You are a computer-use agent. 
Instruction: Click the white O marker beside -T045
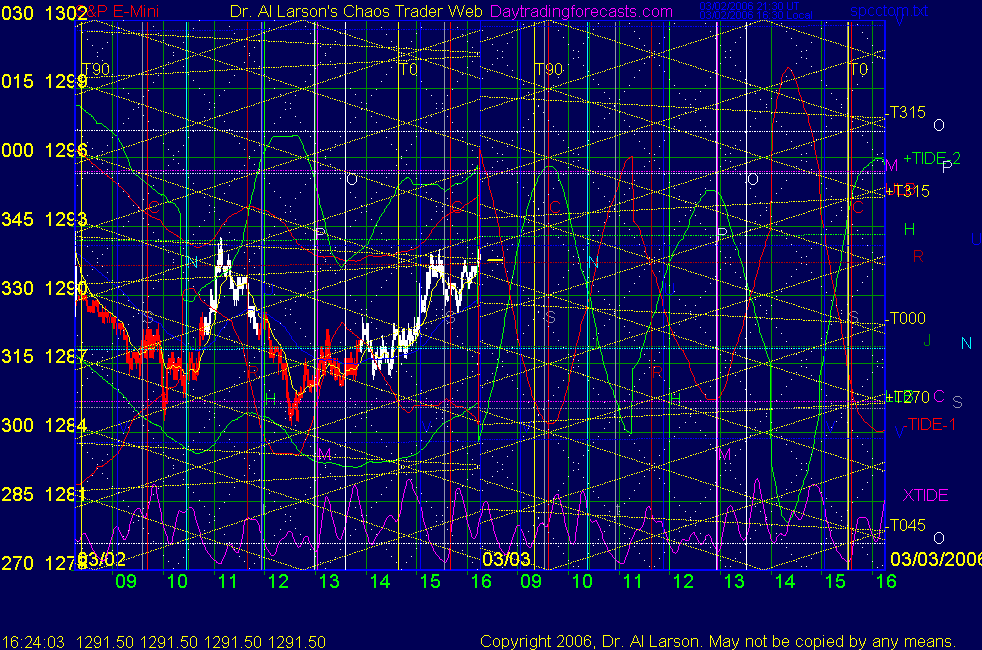[939, 538]
